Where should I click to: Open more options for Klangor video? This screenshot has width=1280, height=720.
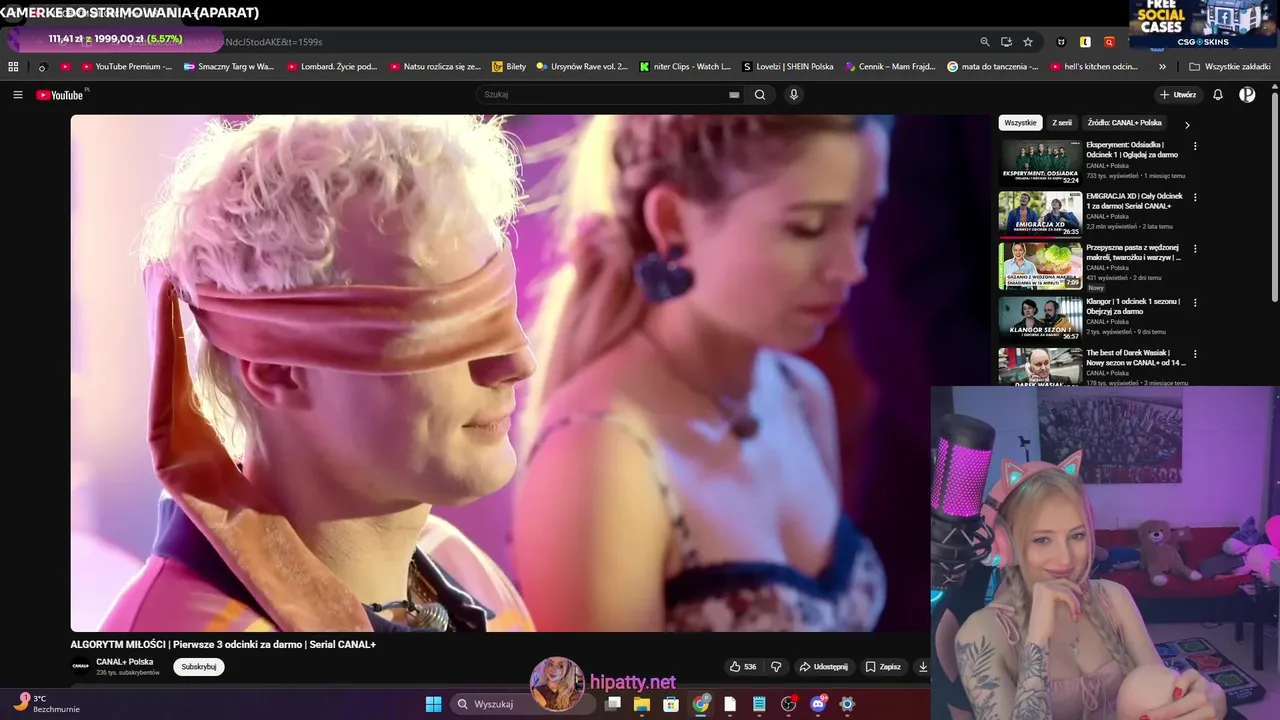[1195, 302]
